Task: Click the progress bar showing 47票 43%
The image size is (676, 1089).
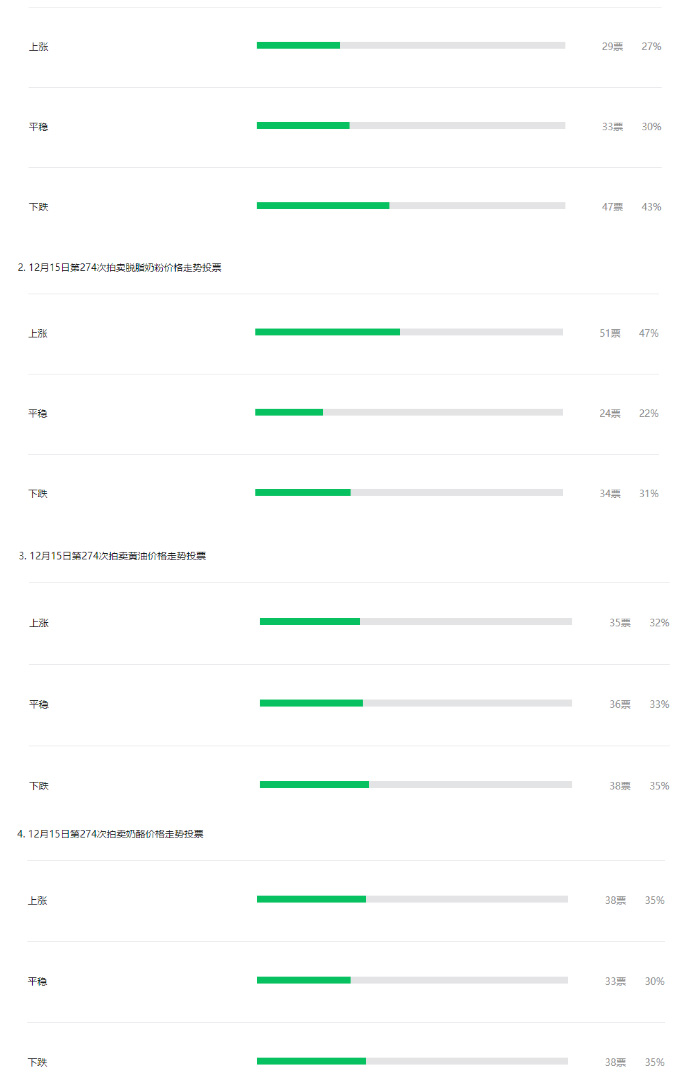Action: pos(410,205)
